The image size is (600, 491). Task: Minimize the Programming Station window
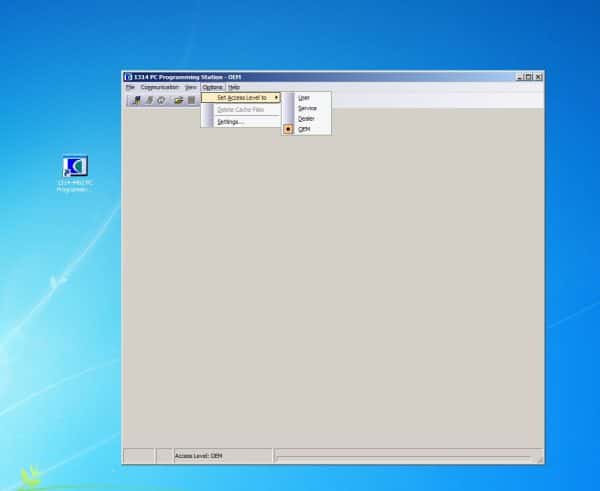coord(519,77)
